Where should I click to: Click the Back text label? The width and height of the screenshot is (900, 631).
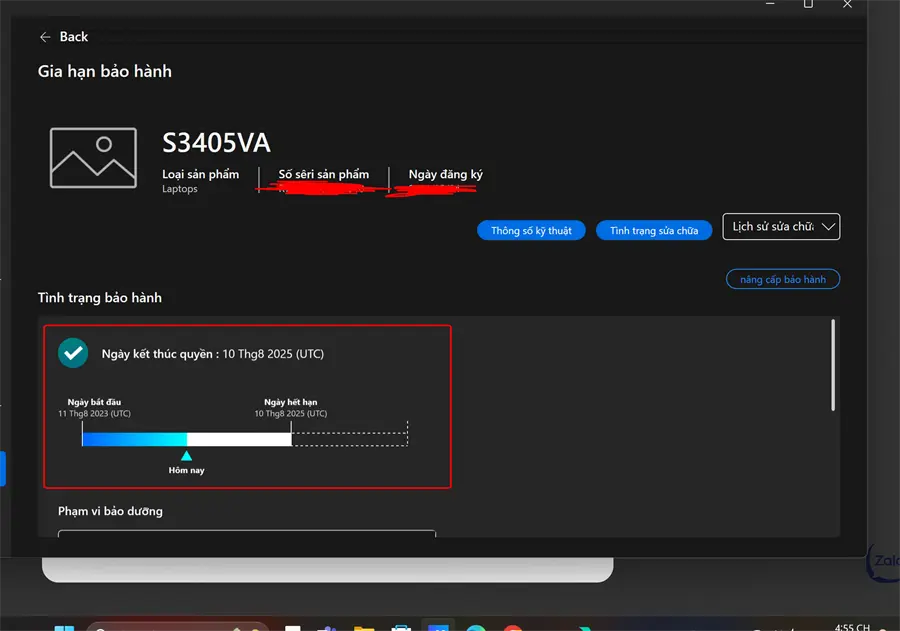point(74,37)
